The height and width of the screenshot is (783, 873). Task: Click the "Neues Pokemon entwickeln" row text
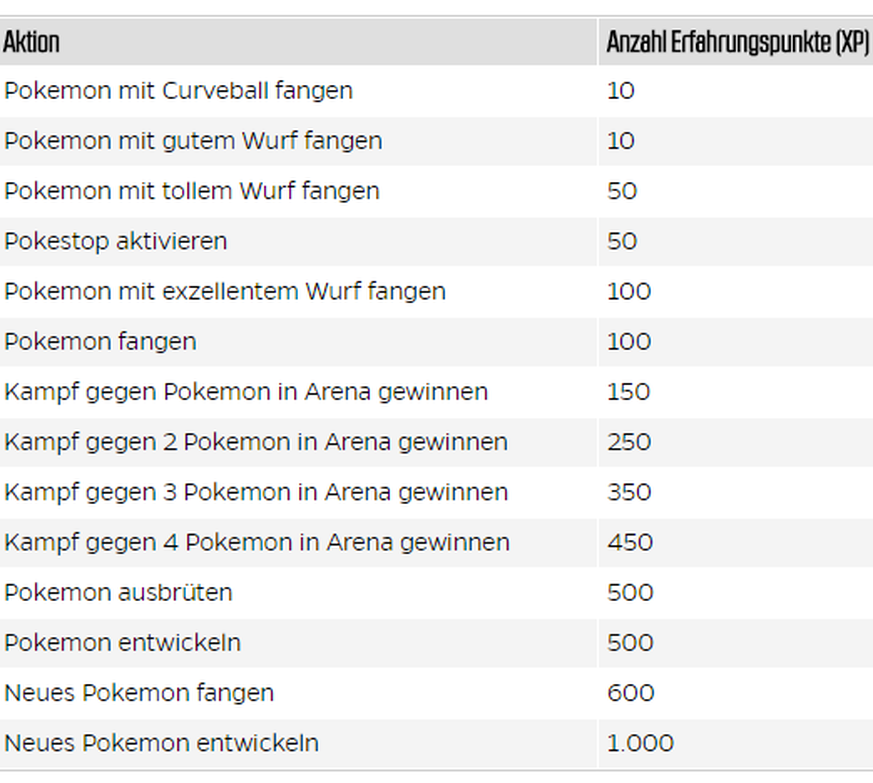click(x=162, y=743)
